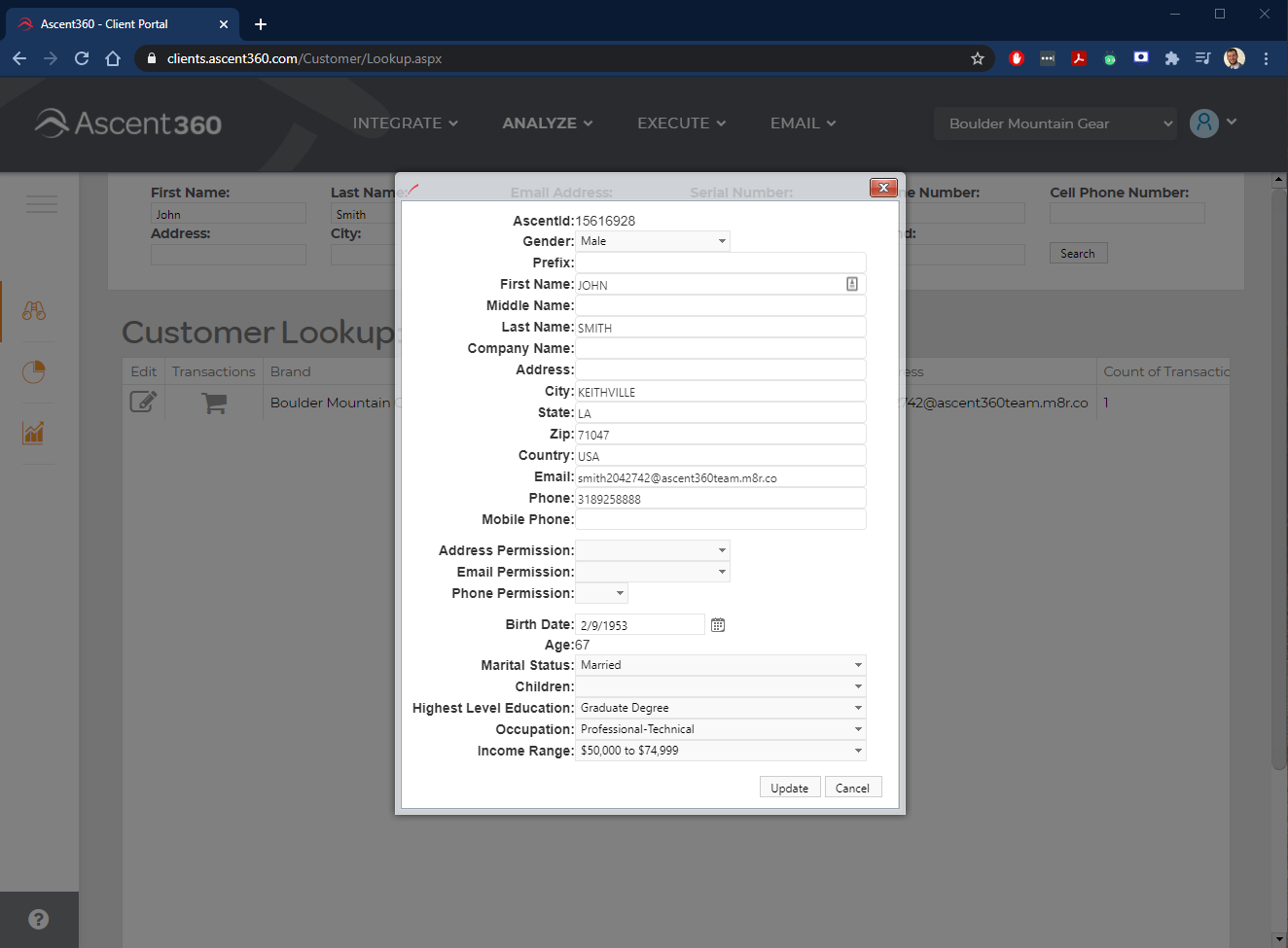The image size is (1288, 948).
Task: Click the Mobile Phone input field
Action: tap(721, 519)
